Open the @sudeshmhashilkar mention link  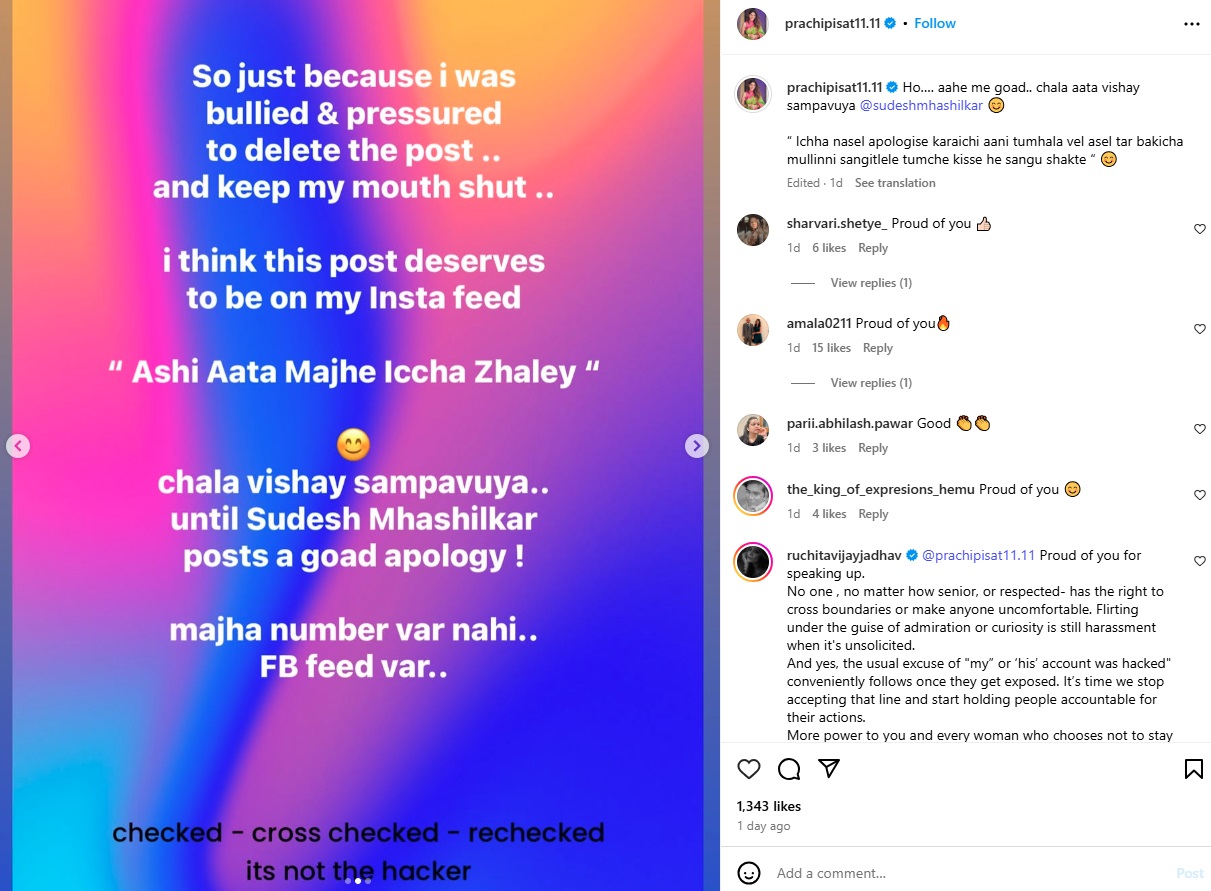coord(922,105)
